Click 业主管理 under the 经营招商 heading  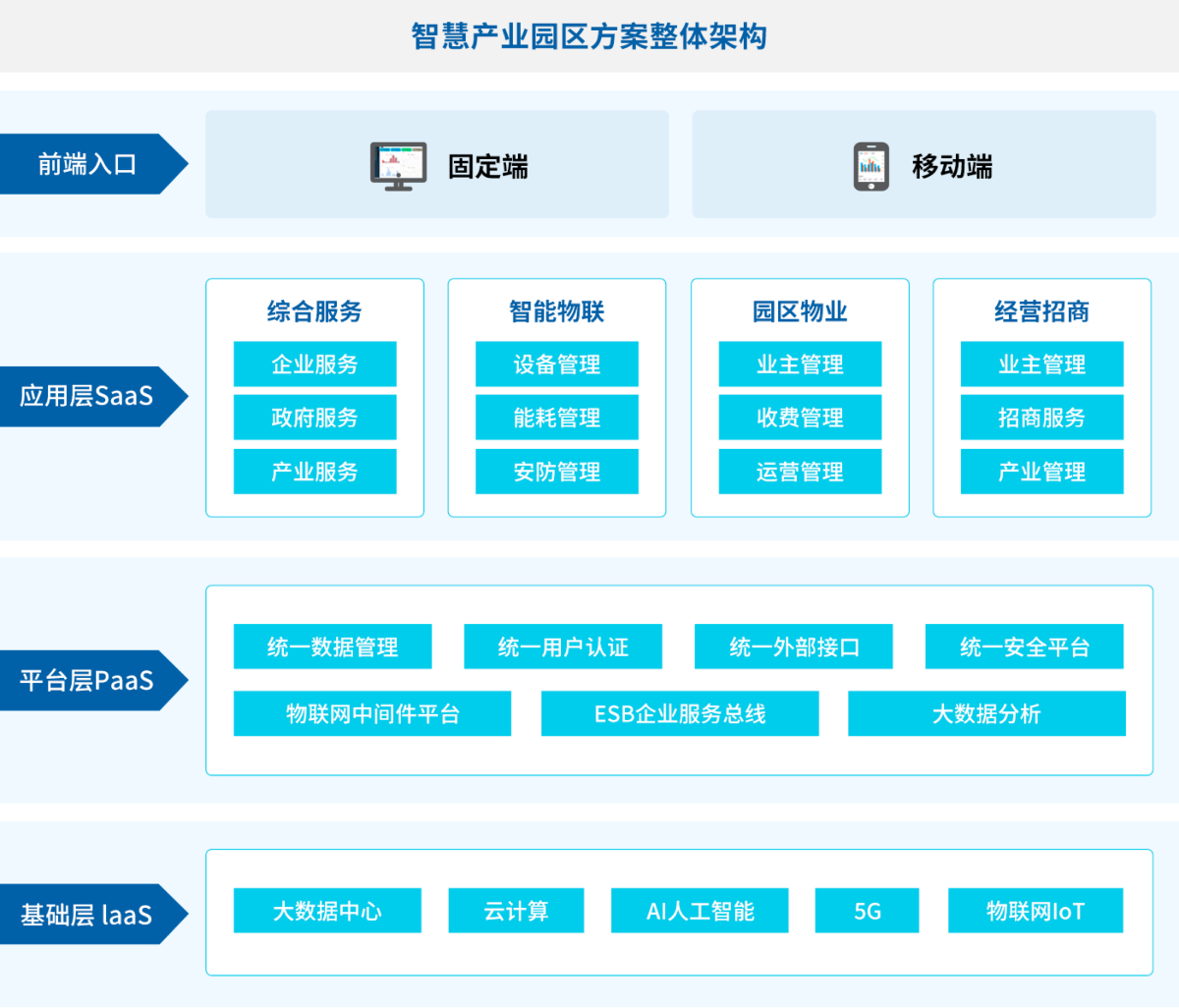pos(1041,364)
